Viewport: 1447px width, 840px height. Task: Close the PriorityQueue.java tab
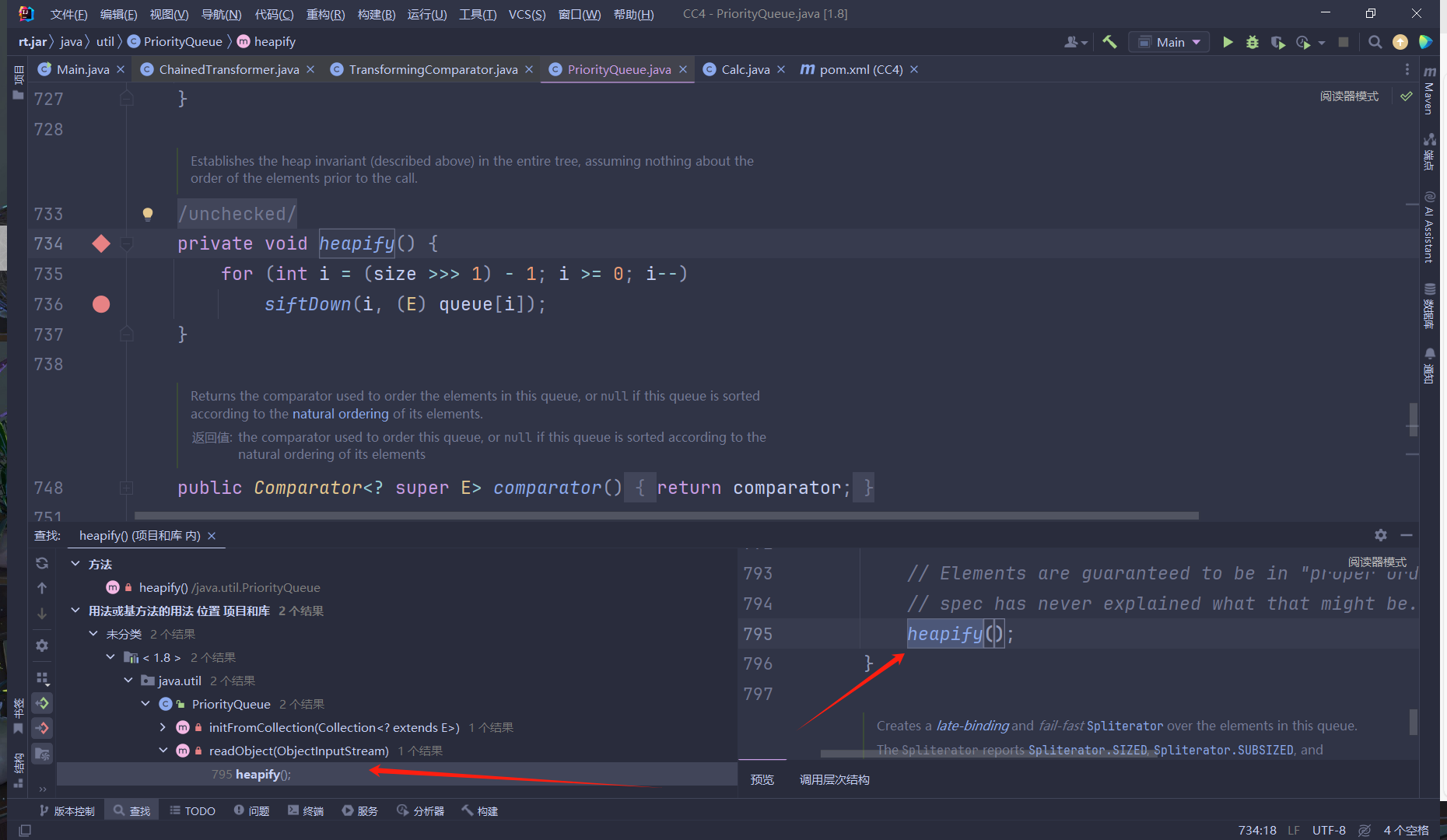tap(682, 69)
